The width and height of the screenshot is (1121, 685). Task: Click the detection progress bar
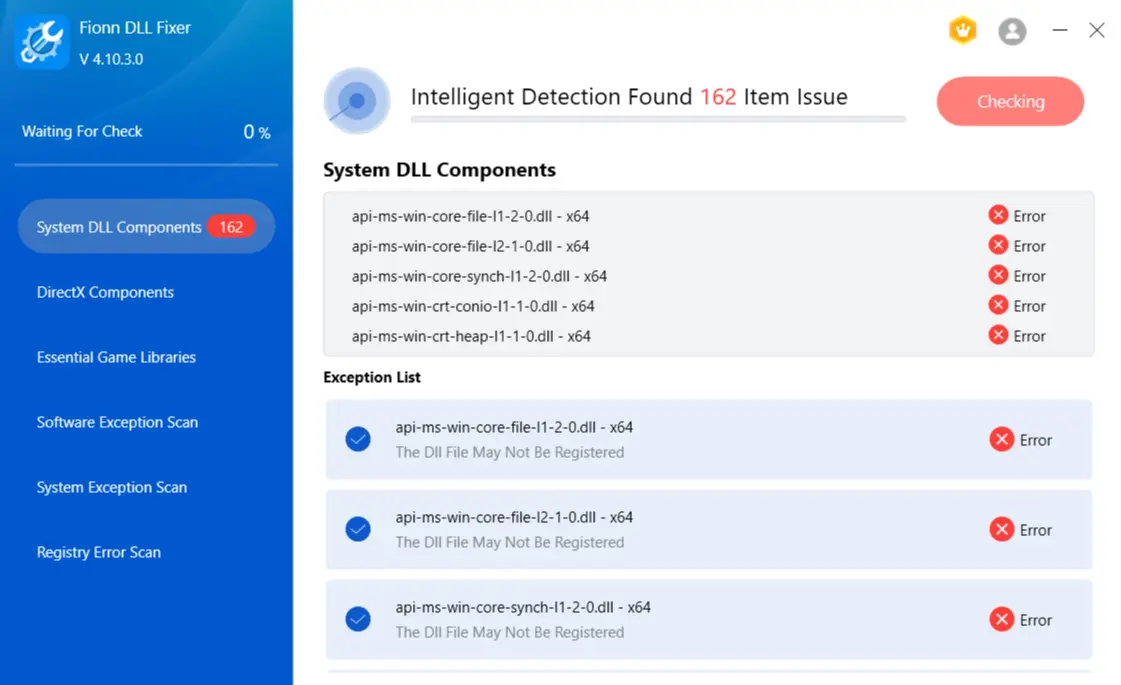tap(658, 119)
